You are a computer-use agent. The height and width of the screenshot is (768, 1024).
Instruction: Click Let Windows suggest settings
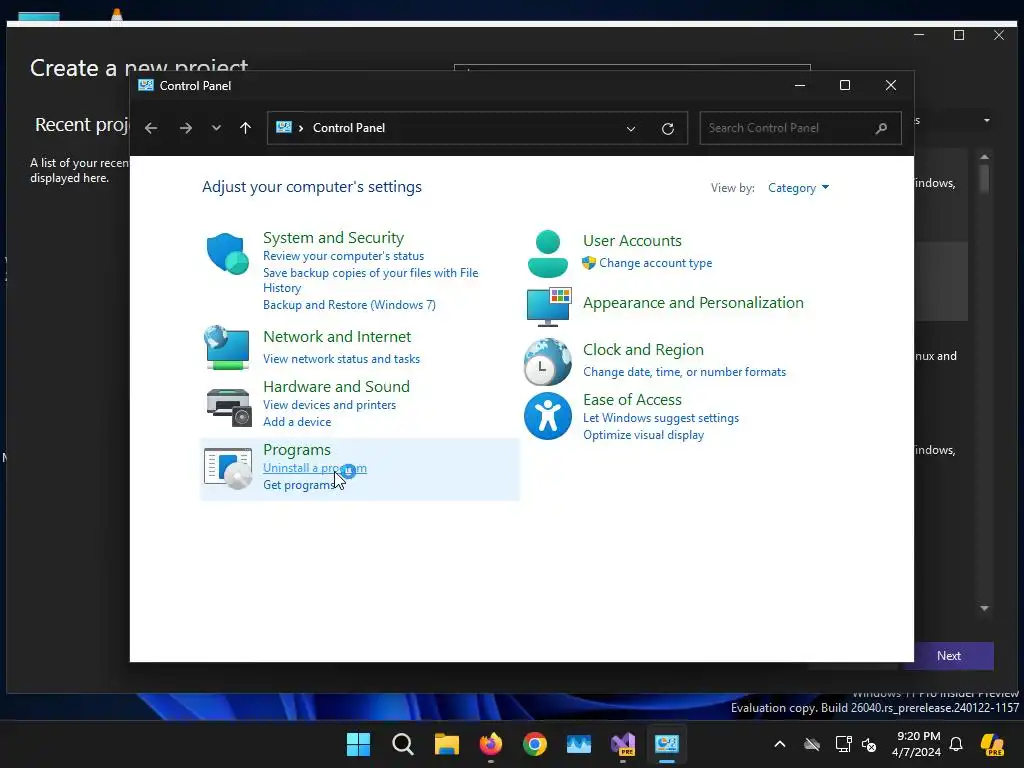tap(661, 418)
